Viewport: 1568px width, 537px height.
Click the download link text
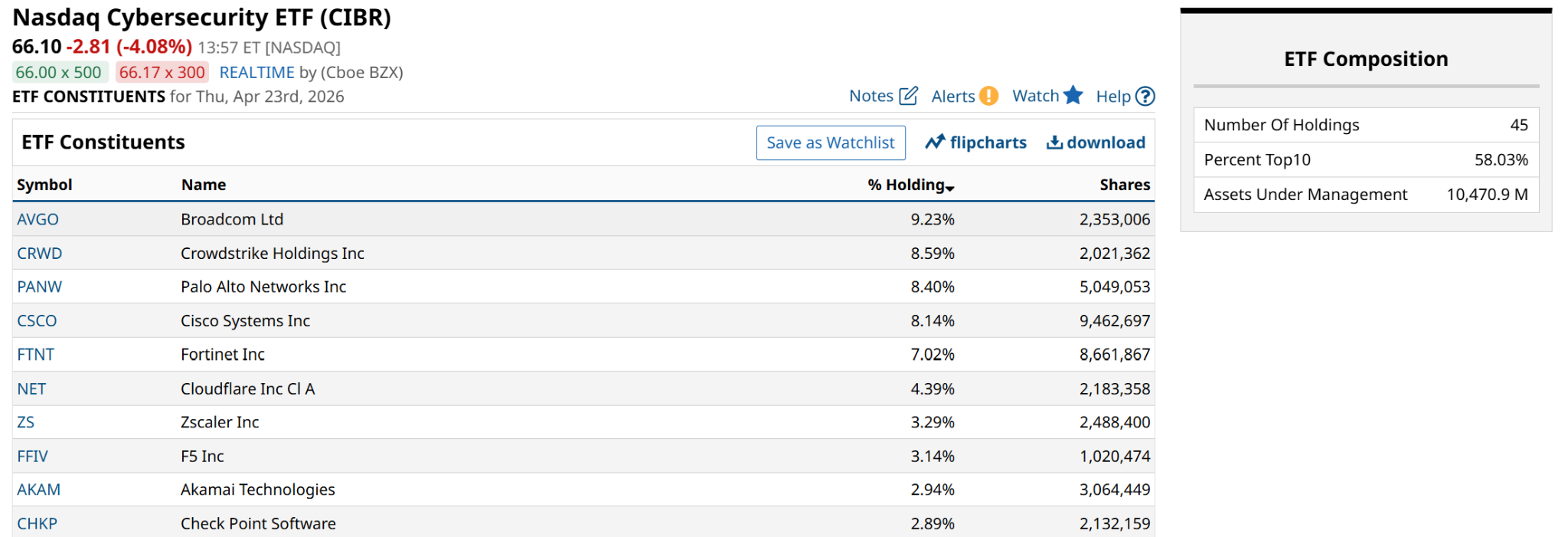(x=1106, y=142)
